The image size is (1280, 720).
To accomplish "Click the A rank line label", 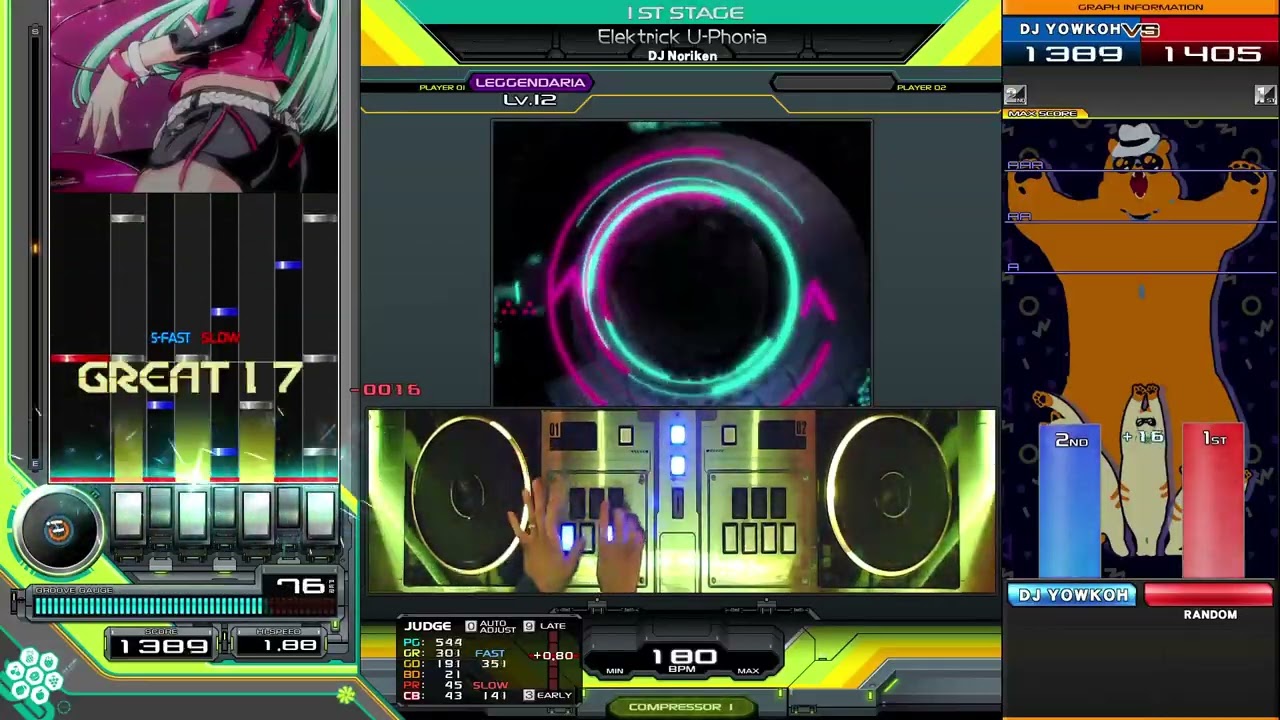I will (x=1013, y=267).
